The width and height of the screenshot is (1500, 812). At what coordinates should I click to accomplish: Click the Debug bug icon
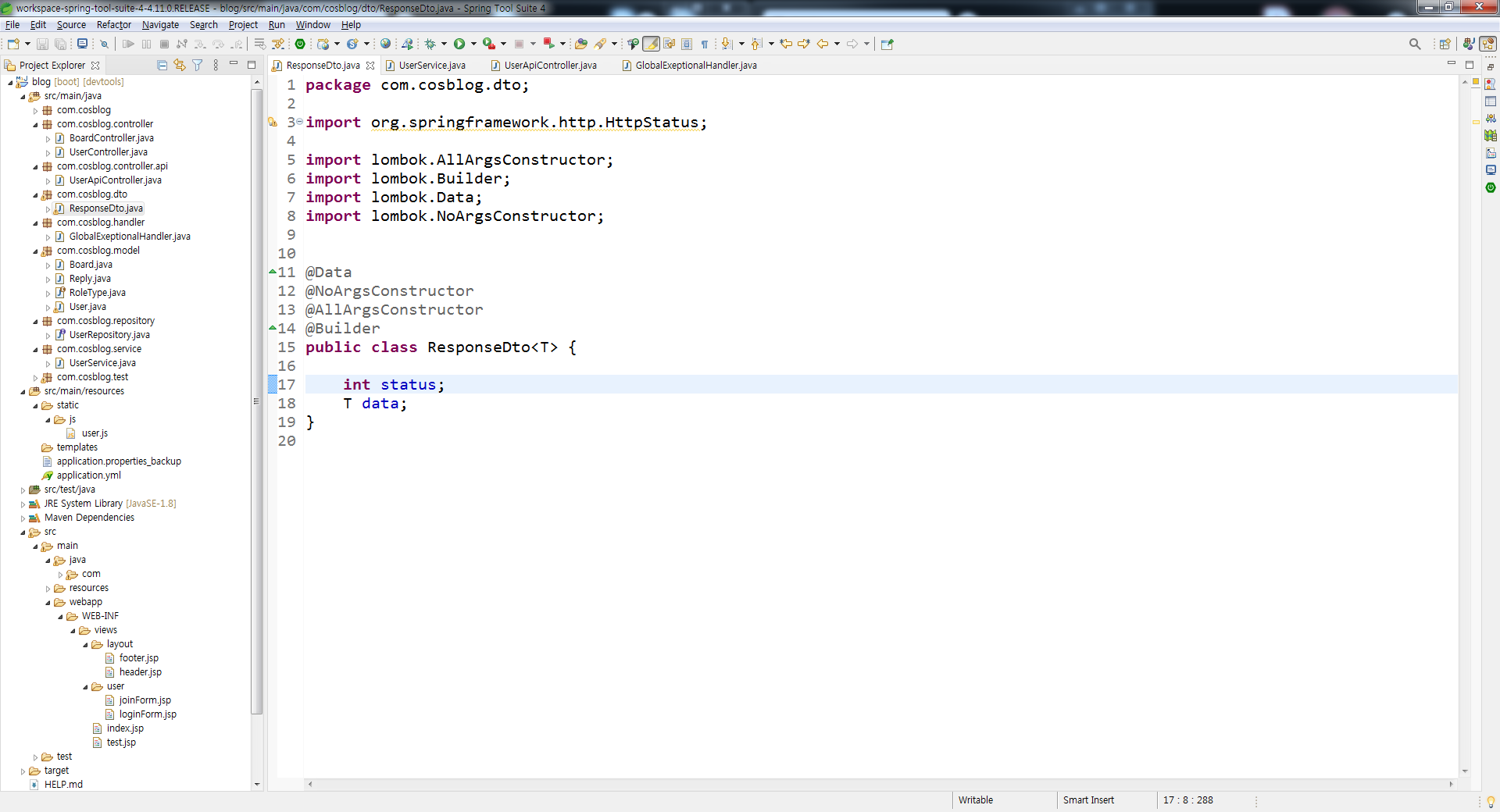tap(430, 44)
